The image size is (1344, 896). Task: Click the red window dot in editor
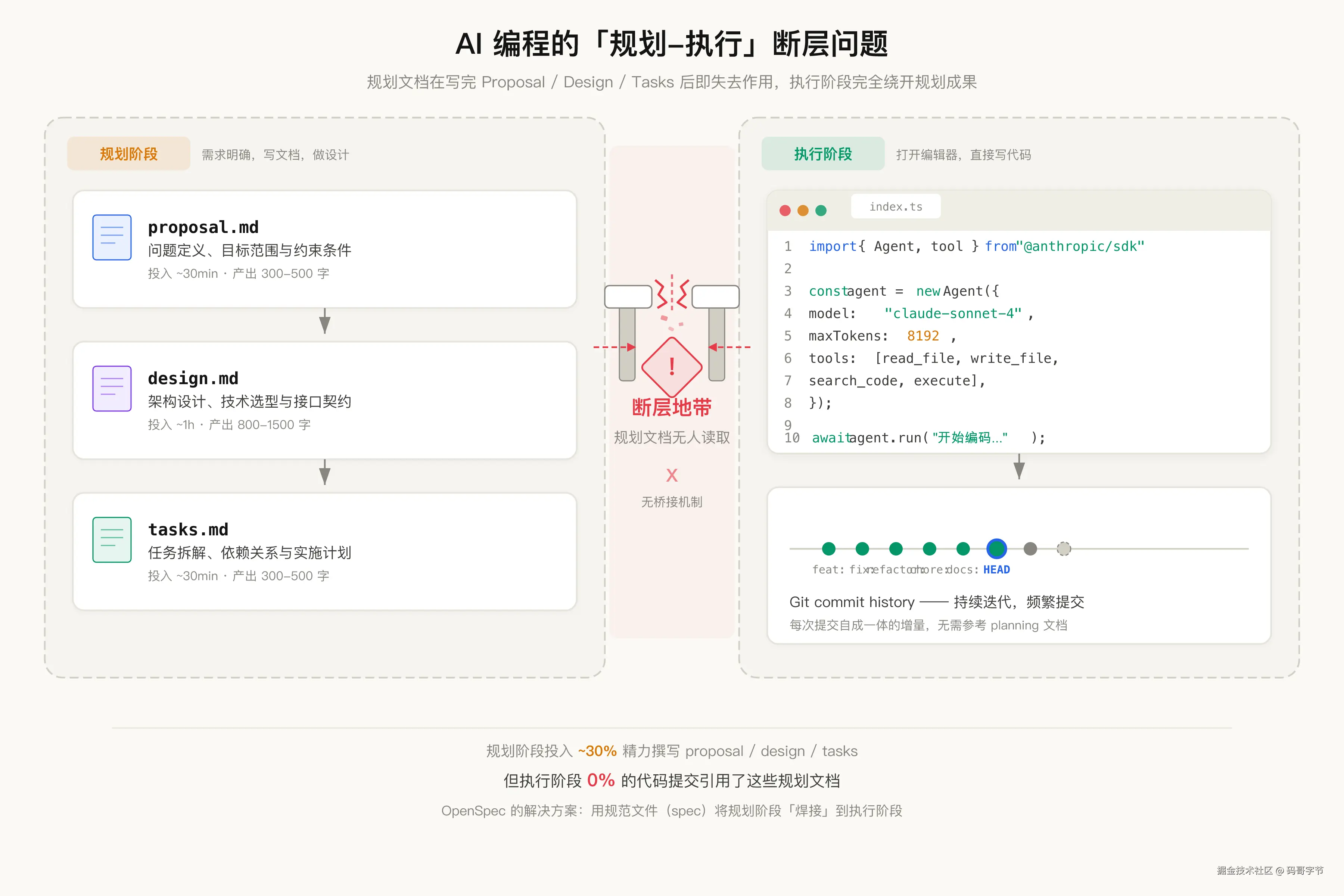785,210
